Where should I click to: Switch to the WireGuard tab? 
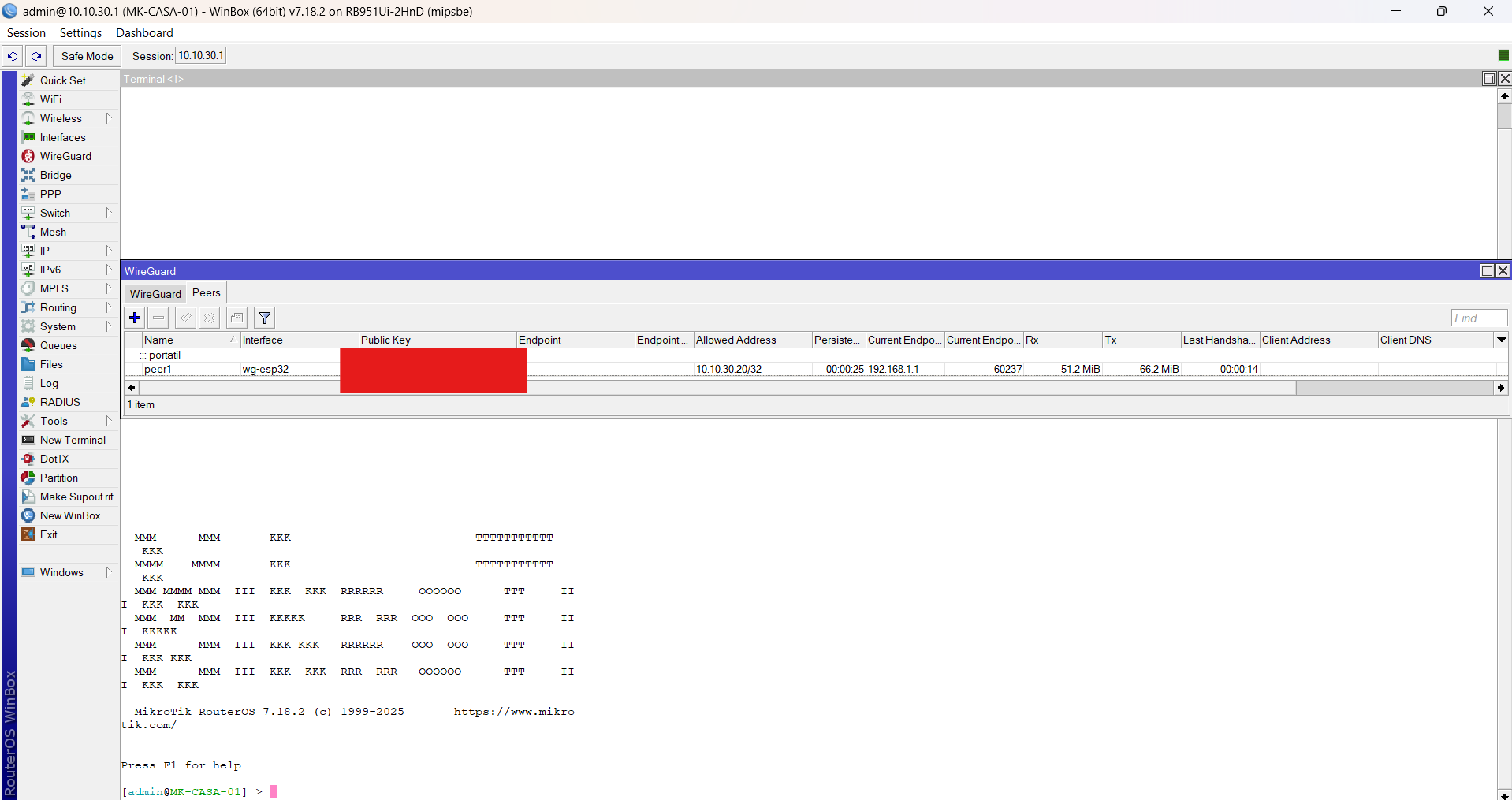pyautogui.click(x=155, y=294)
